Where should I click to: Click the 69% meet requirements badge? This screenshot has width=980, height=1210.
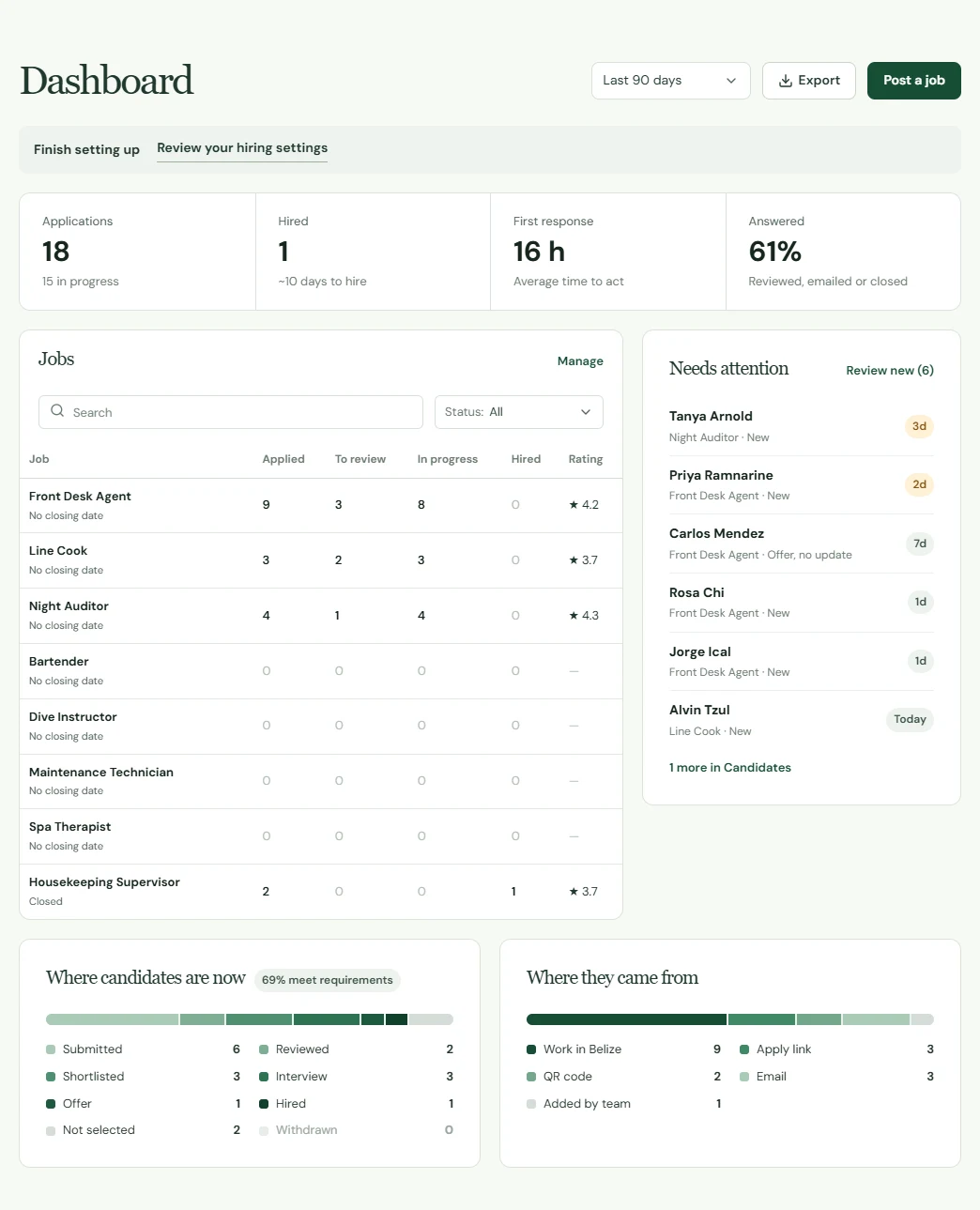pyautogui.click(x=328, y=980)
